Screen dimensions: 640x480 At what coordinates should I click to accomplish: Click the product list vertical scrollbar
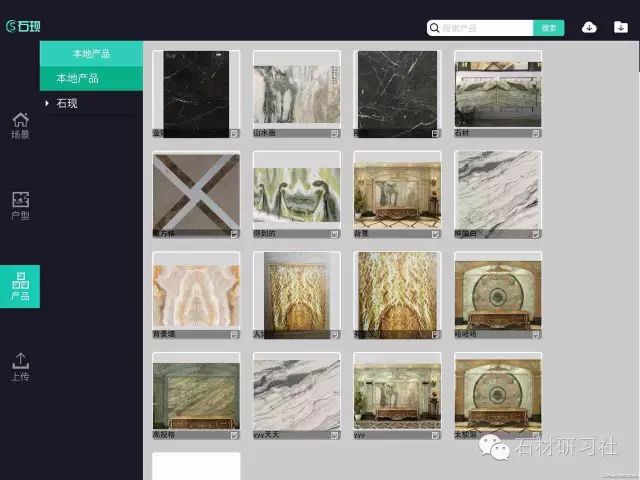(x=638, y=56)
